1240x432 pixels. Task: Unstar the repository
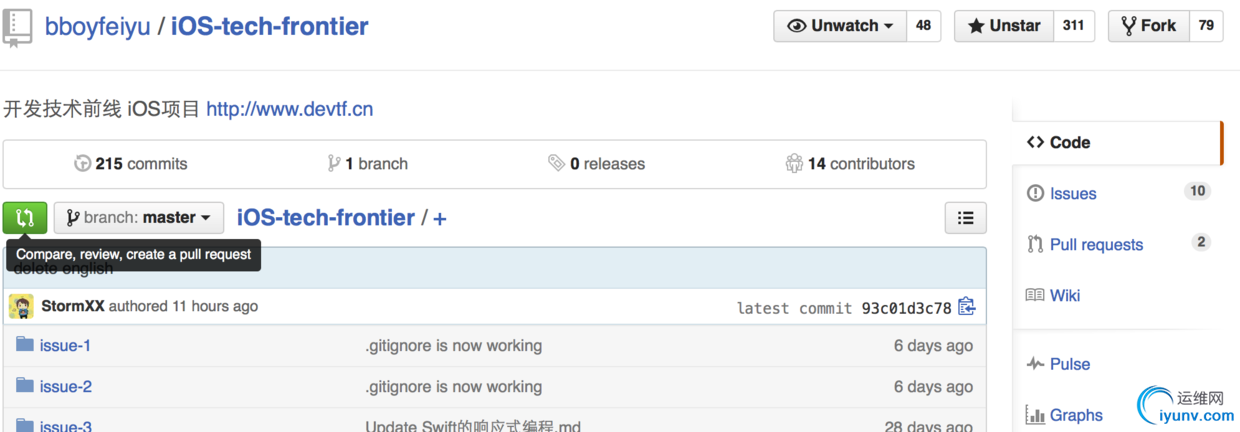(1004, 26)
